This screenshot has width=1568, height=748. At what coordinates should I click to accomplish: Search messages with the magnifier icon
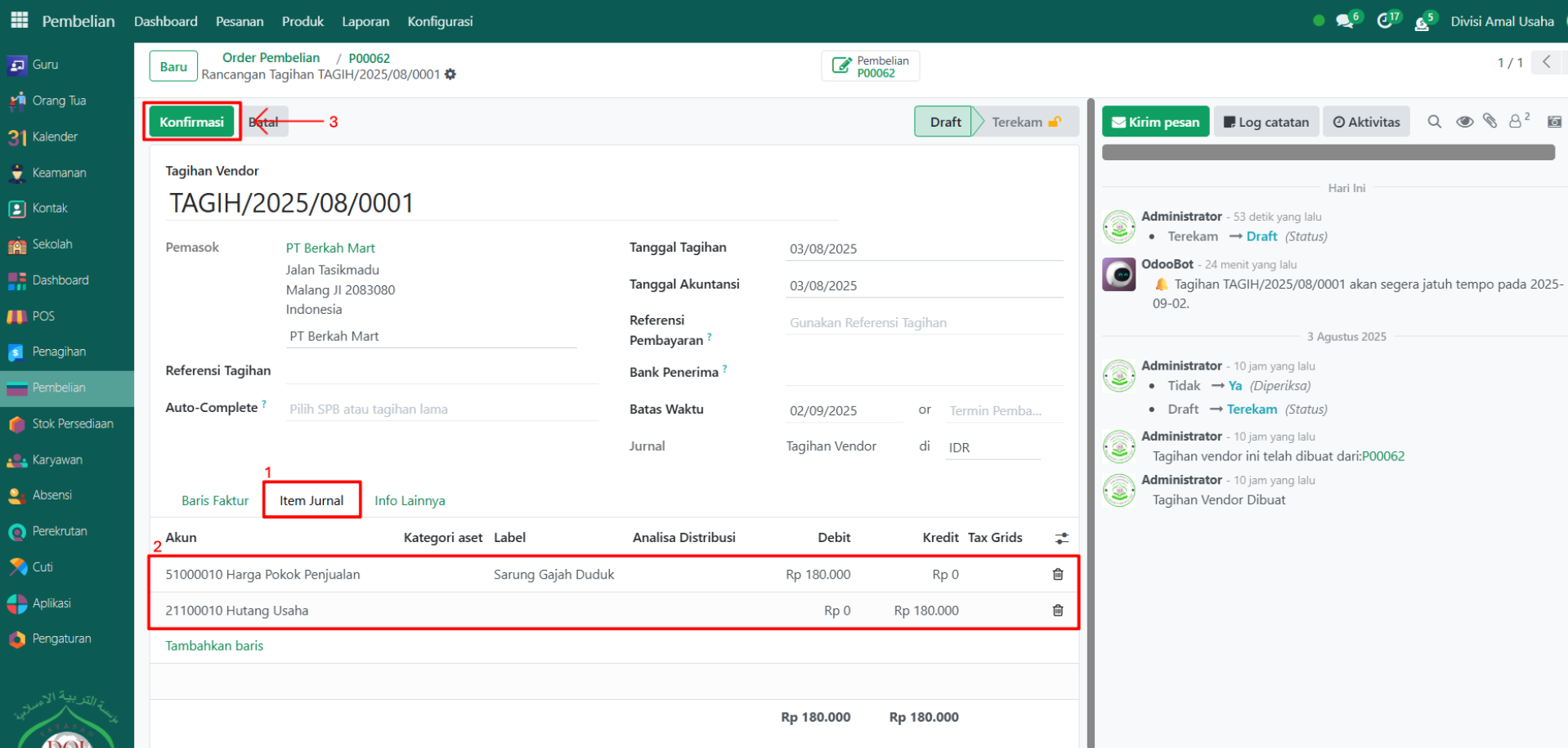coord(1434,122)
